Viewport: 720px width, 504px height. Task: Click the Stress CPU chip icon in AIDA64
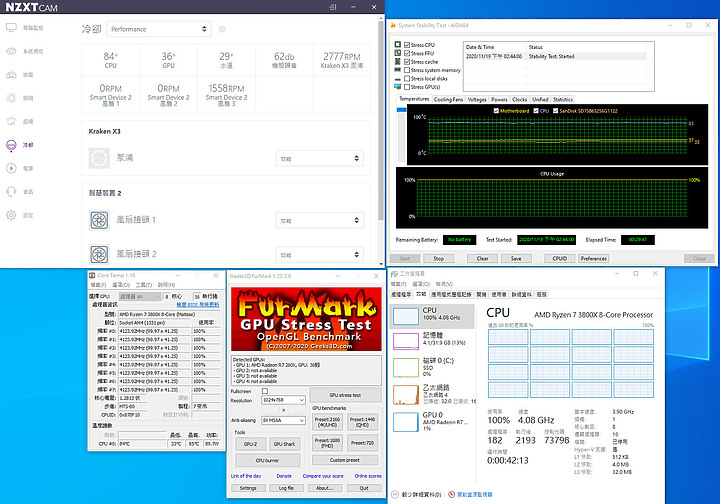[x=398, y=45]
